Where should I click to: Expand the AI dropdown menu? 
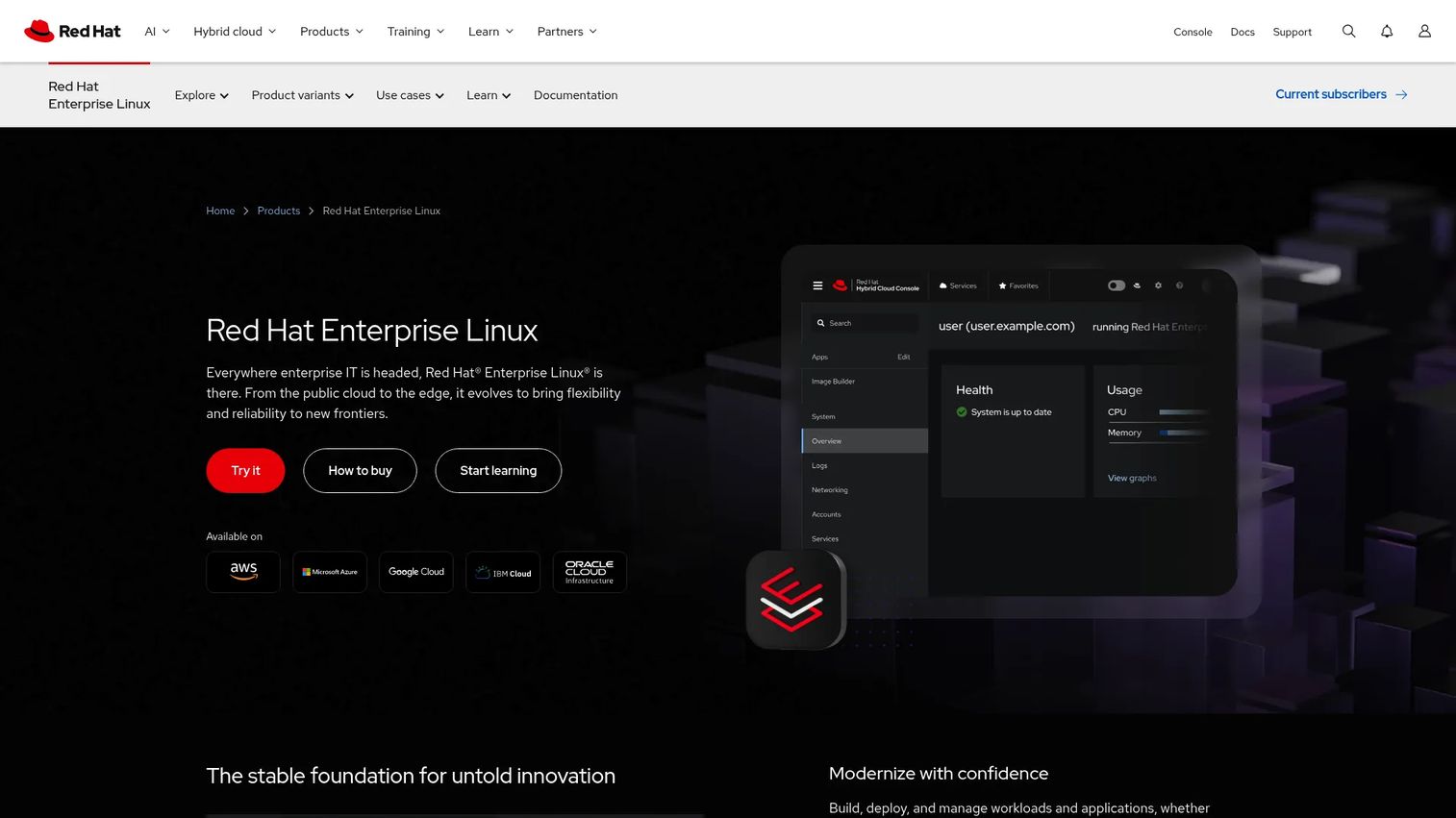coord(157,32)
